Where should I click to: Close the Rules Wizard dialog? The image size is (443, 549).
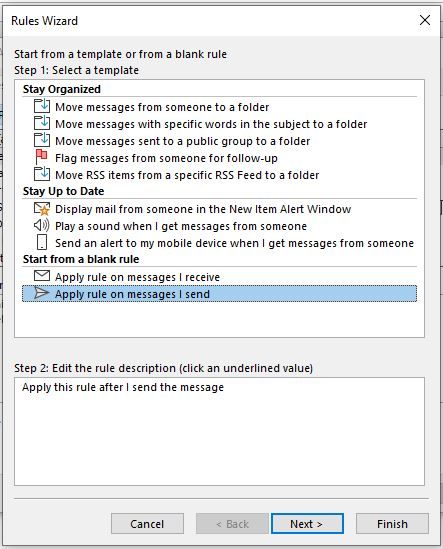click(425, 20)
